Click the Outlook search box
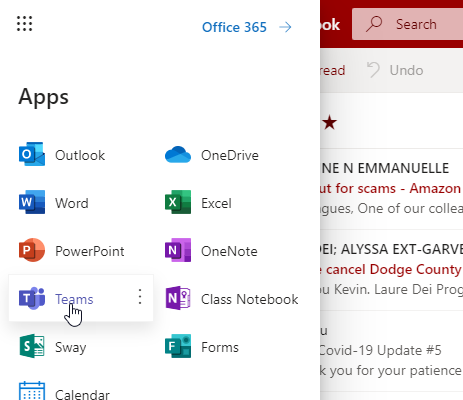Screen dimensions: 463x400 [x=407, y=24]
